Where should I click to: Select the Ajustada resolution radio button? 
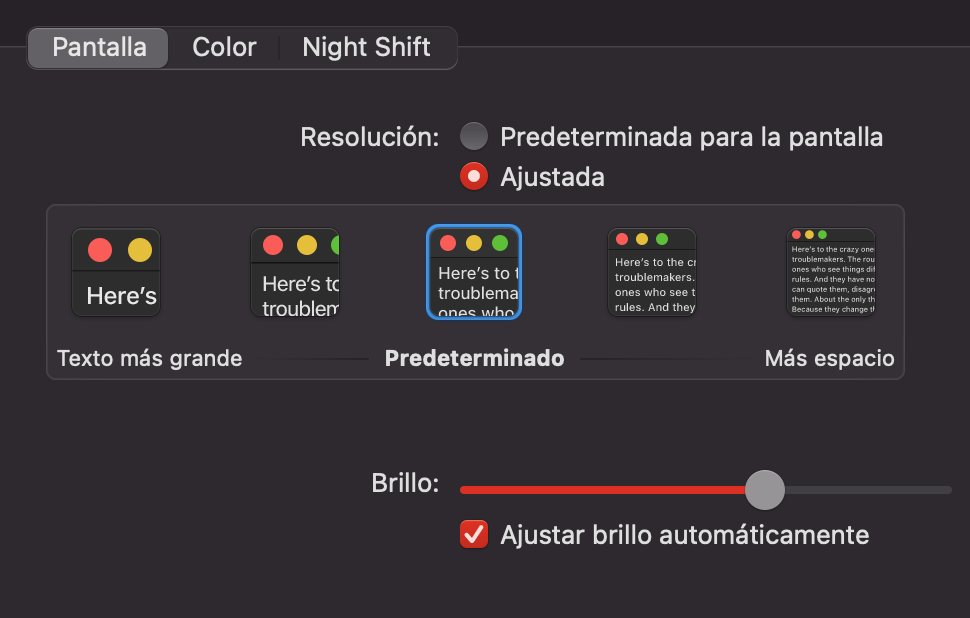pos(473,177)
